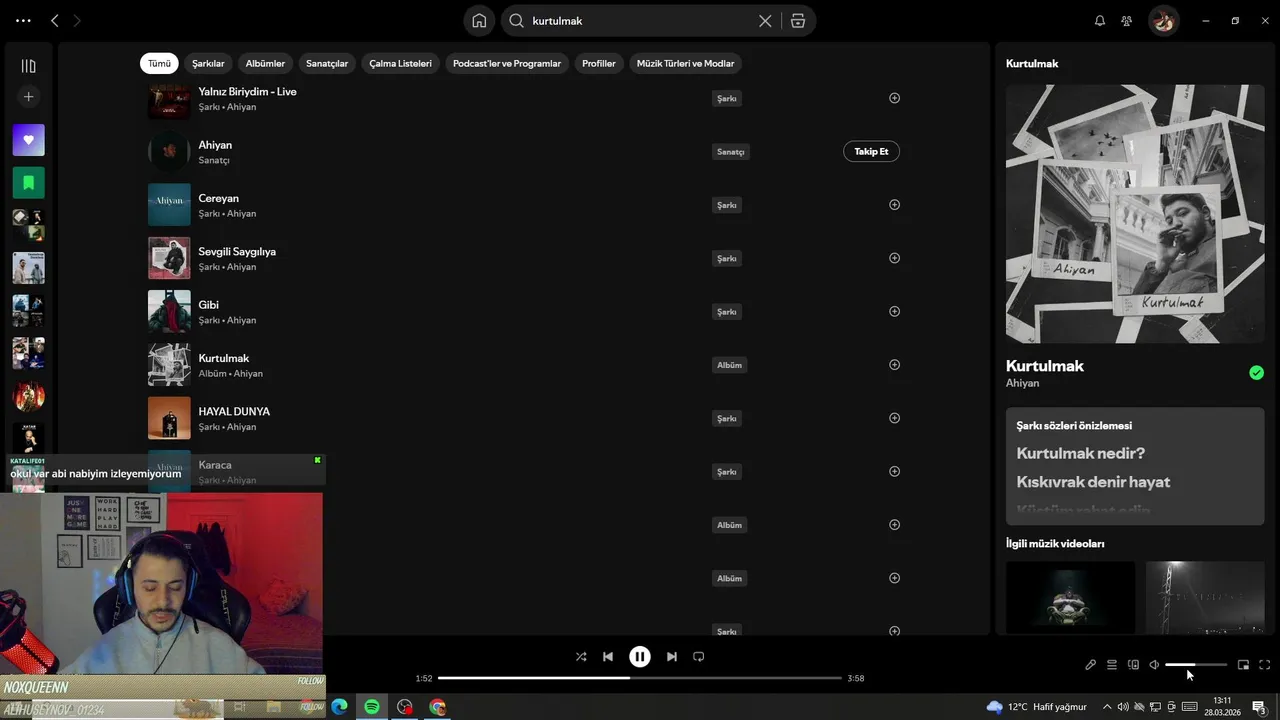Select the Albümler filter tab
Screen dimensions: 1280x720
tap(265, 63)
